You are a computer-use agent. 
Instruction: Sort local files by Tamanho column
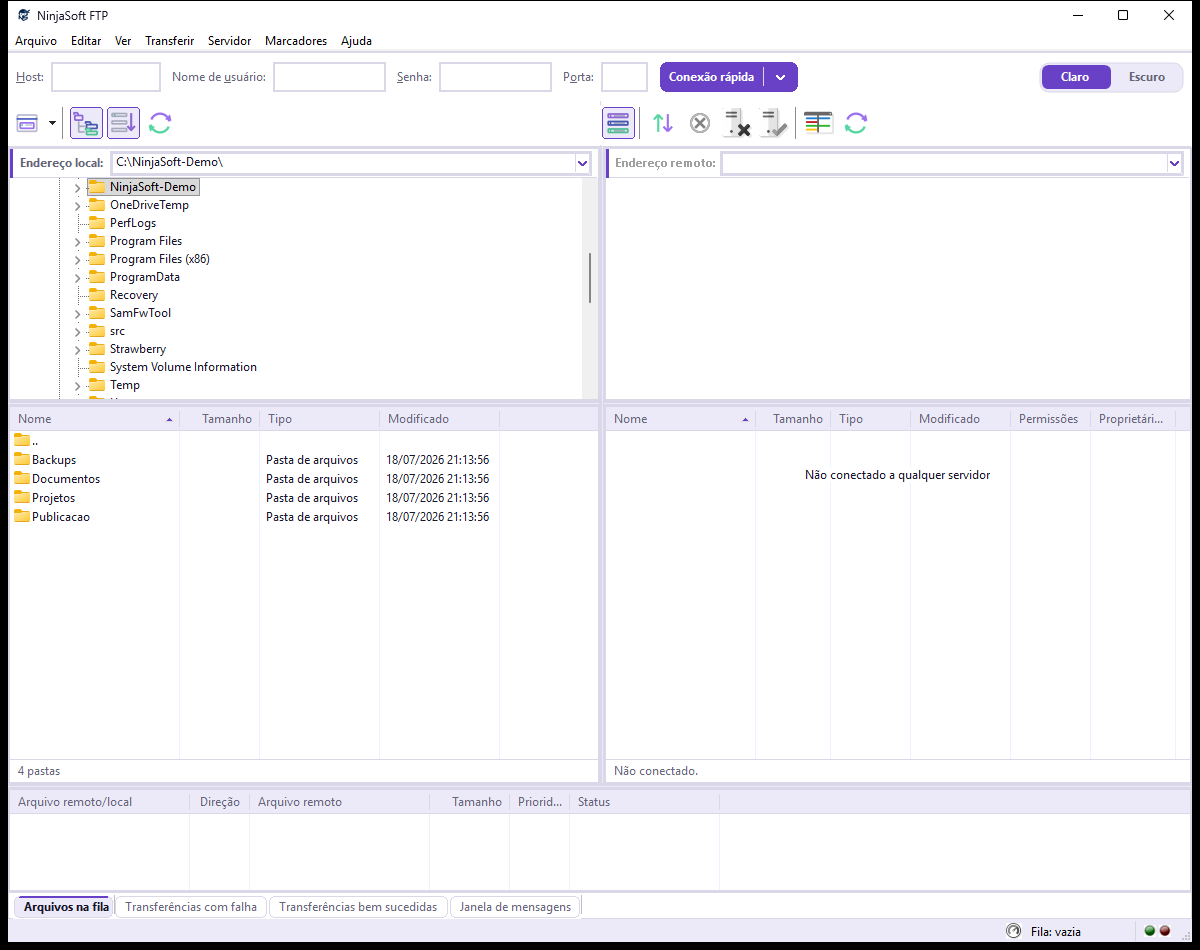[x=220, y=419]
